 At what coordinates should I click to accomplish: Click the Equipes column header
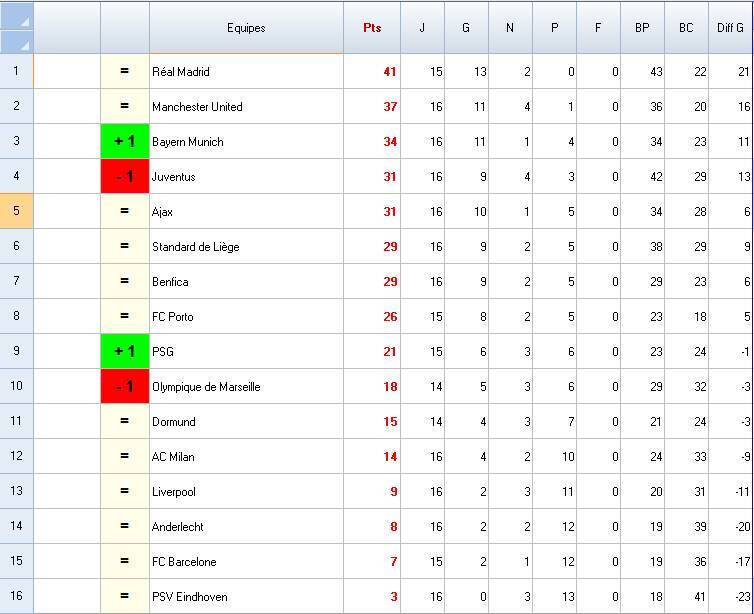click(246, 28)
